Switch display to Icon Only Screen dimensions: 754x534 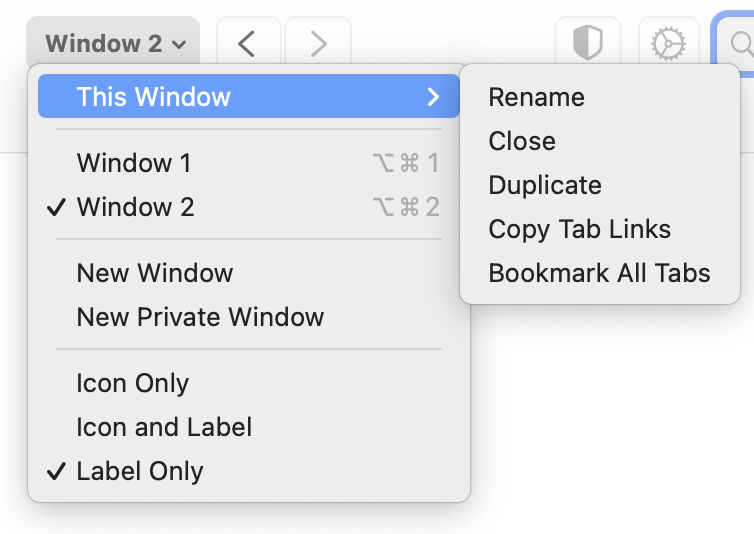pos(133,383)
